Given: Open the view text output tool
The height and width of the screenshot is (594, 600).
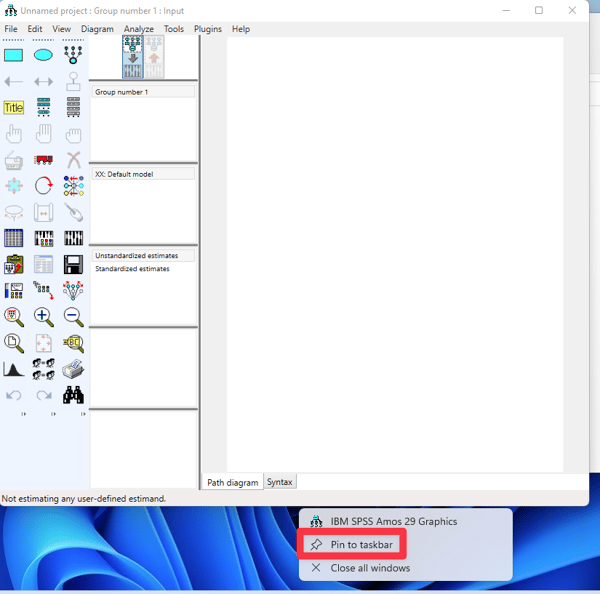Looking at the screenshot, I should pyautogui.click(x=44, y=264).
